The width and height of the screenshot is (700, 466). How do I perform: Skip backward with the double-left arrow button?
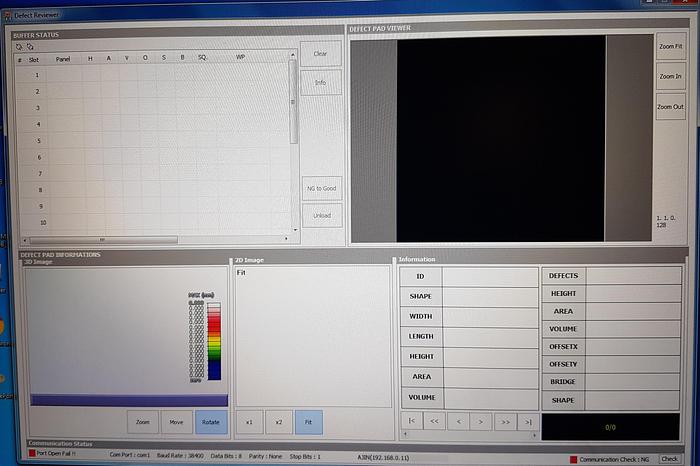[x=435, y=423]
